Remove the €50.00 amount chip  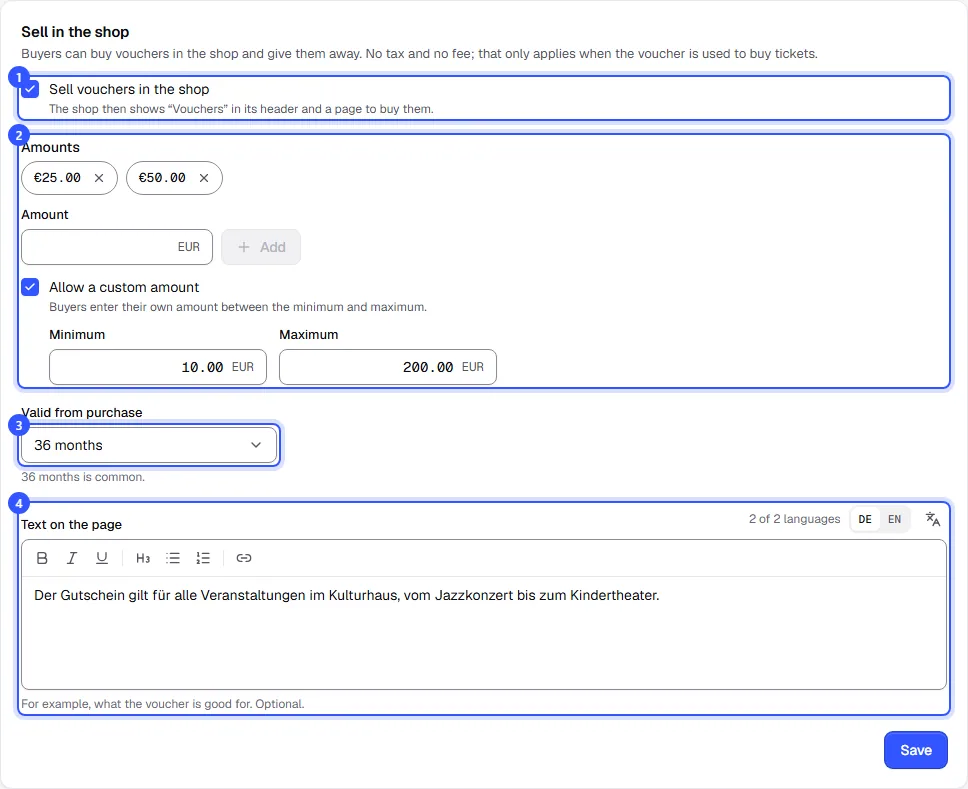(x=204, y=178)
